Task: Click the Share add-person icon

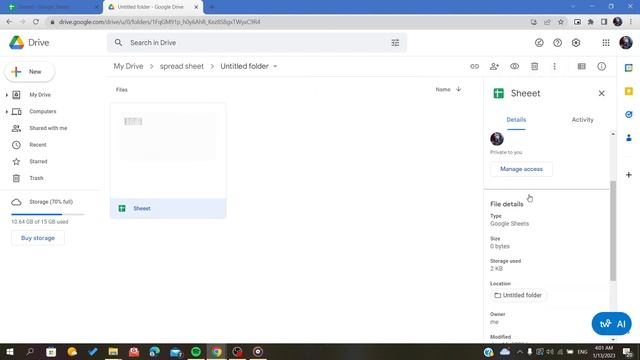Action: (494, 66)
